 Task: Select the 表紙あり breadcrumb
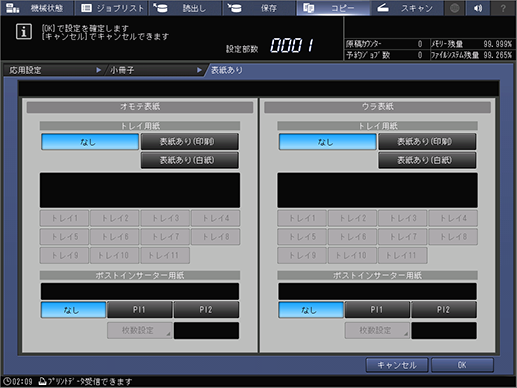pyautogui.click(x=227, y=70)
